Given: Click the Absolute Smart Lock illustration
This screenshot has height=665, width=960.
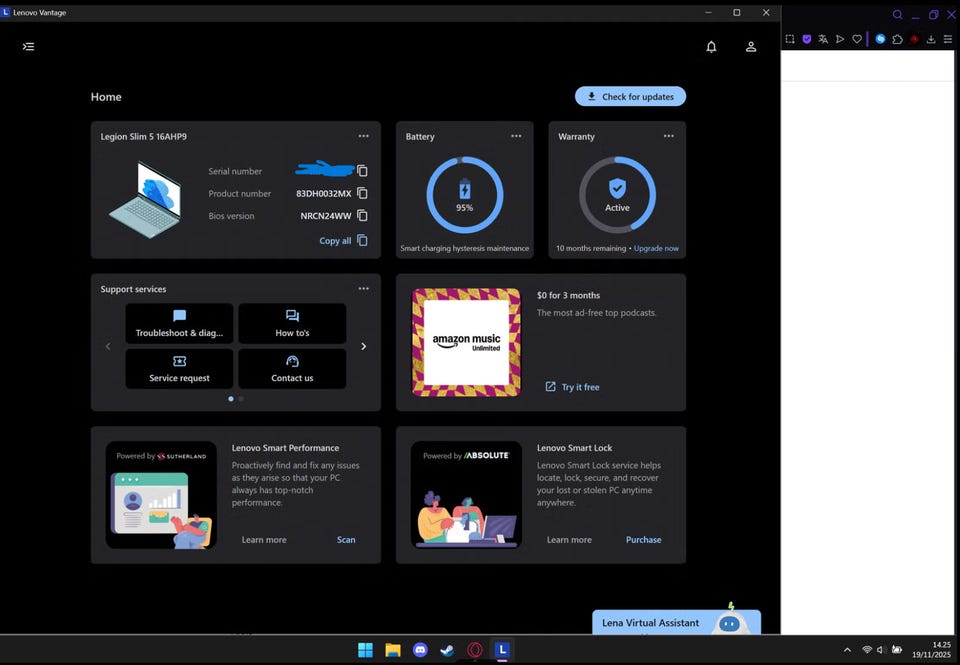Looking at the screenshot, I should tap(467, 495).
